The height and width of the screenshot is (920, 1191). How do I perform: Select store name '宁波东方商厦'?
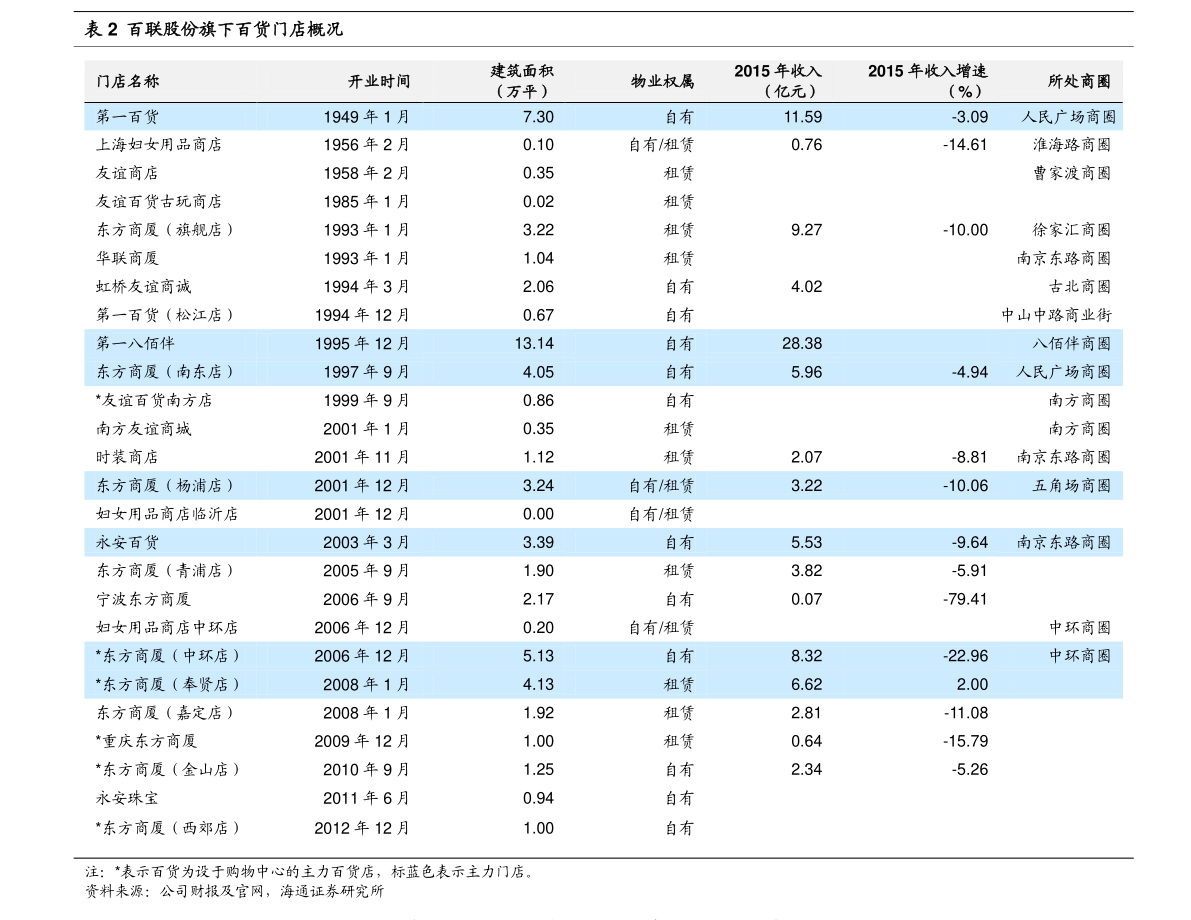tap(144, 599)
